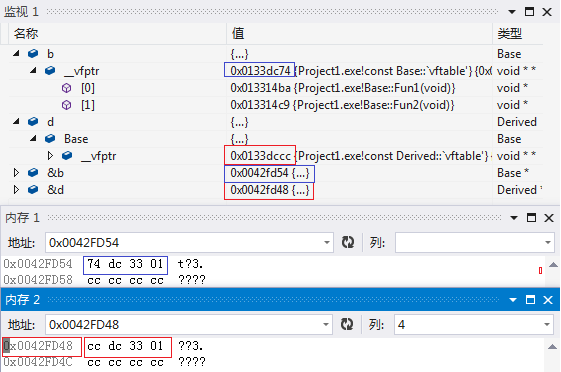Select the value 0x013314ba Base::Fun1

[x=343, y=88]
